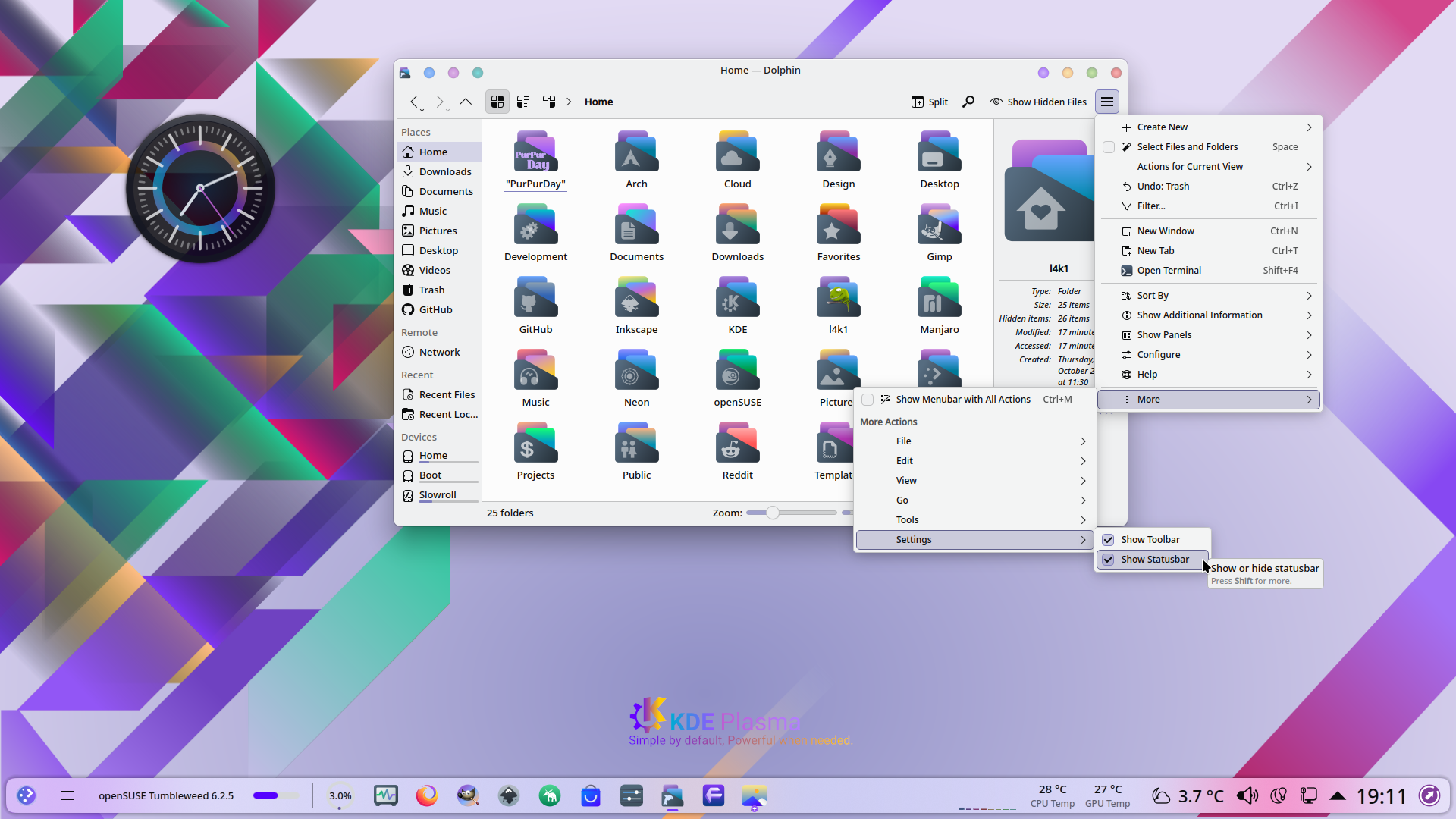Image resolution: width=1456 pixels, height=819 pixels.
Task: Switch to Details view mode
Action: pyautogui.click(x=549, y=102)
